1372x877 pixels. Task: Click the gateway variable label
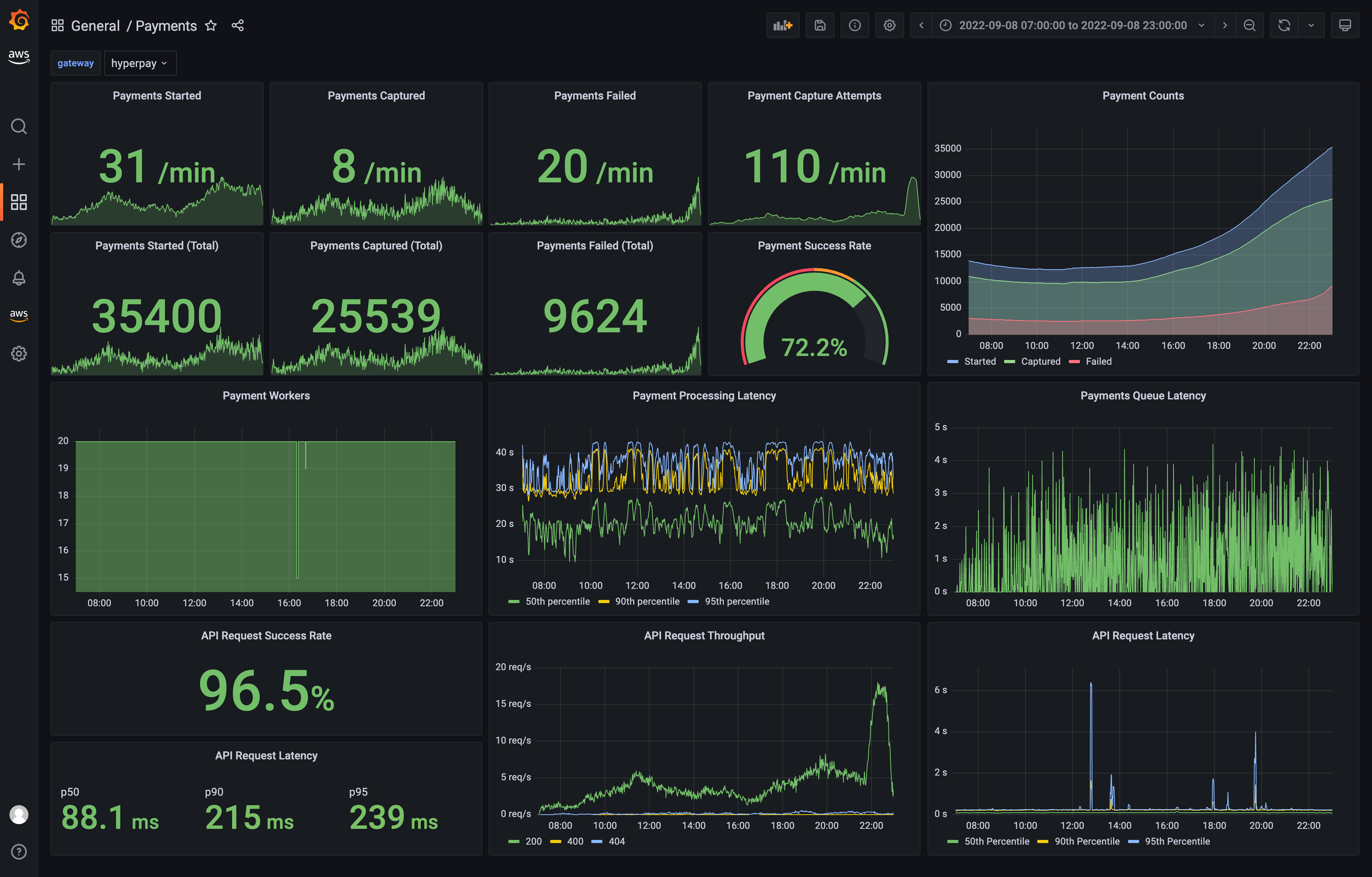point(75,63)
